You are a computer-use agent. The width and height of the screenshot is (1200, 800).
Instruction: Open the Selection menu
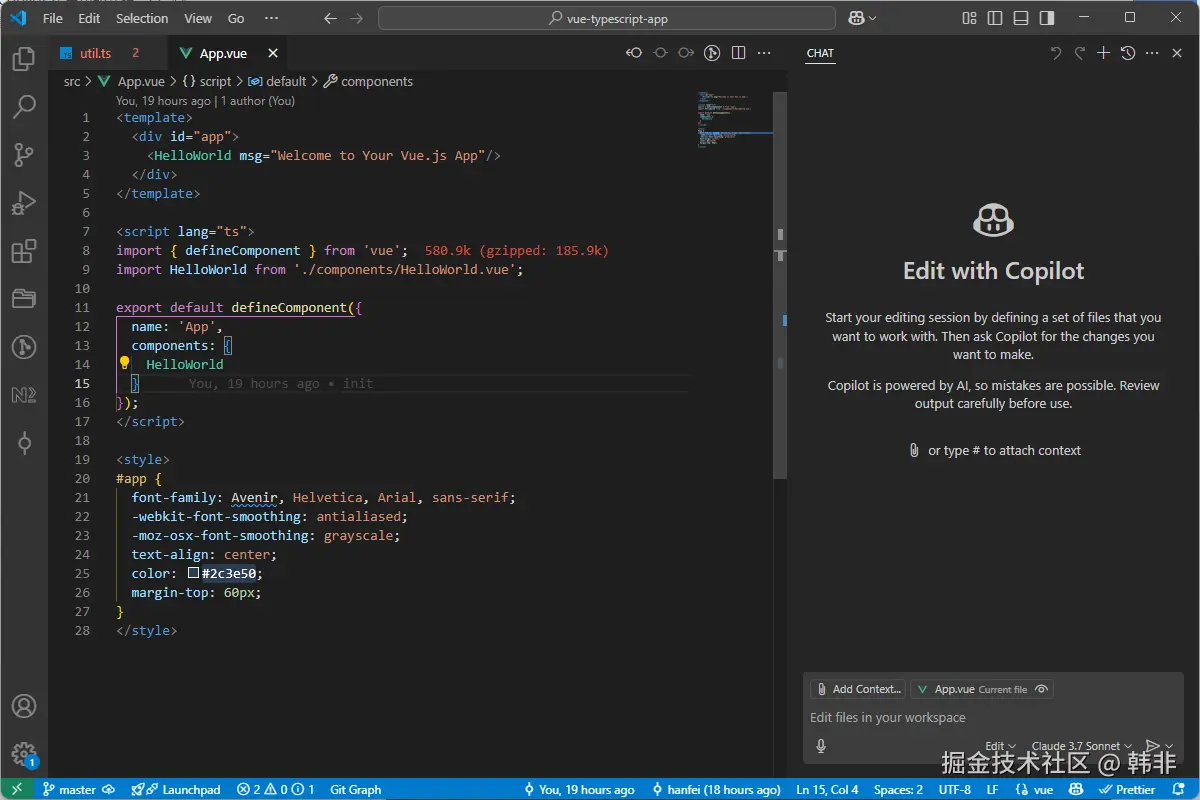[x=142, y=18]
